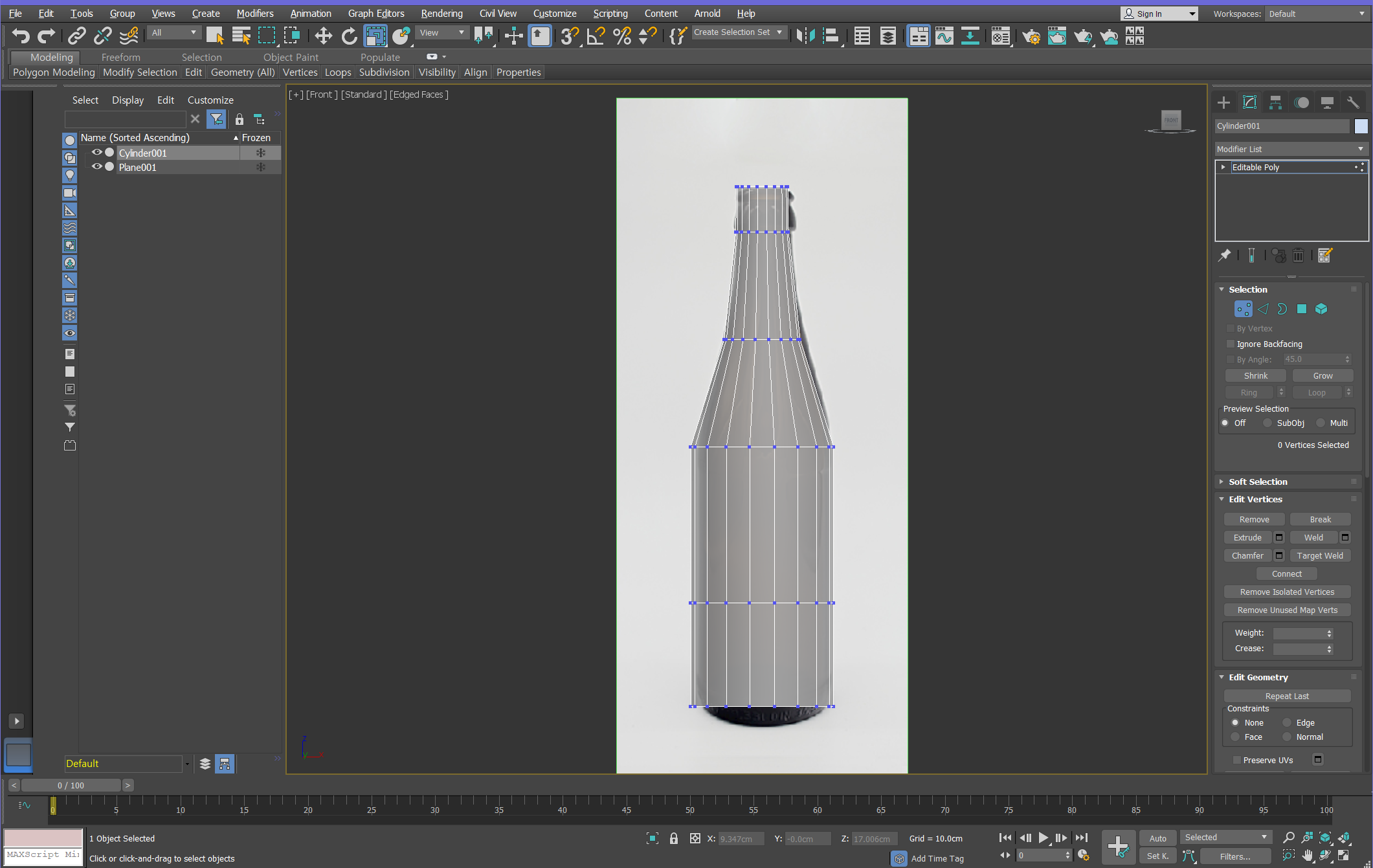Click the Mirror tool icon
Viewport: 1373px width, 868px height.
click(x=805, y=36)
